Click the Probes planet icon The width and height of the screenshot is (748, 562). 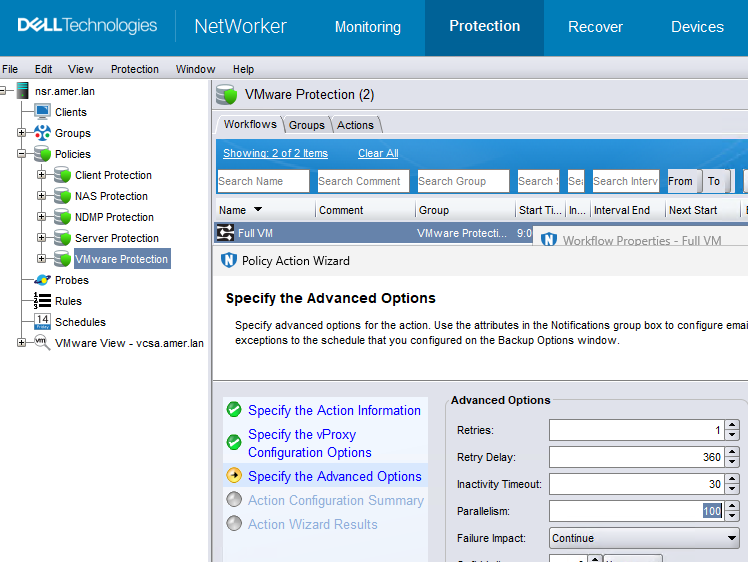(x=42, y=280)
